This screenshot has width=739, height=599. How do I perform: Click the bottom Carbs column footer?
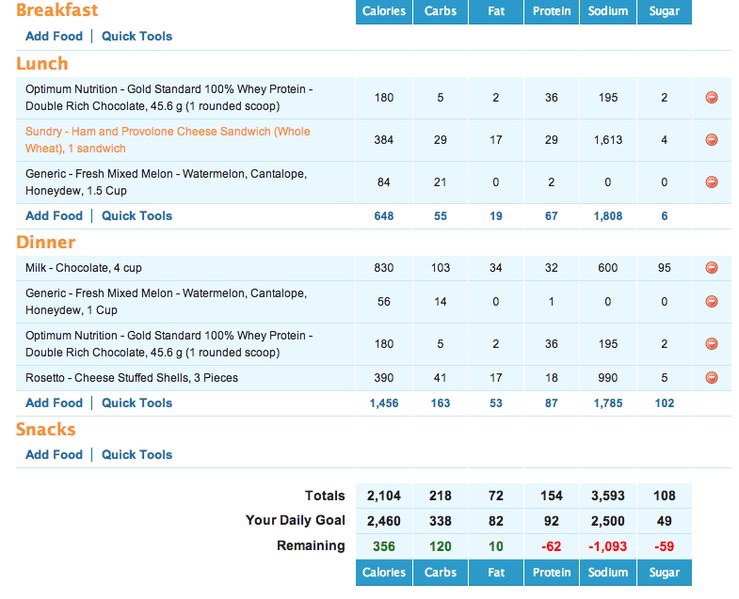coord(440,573)
